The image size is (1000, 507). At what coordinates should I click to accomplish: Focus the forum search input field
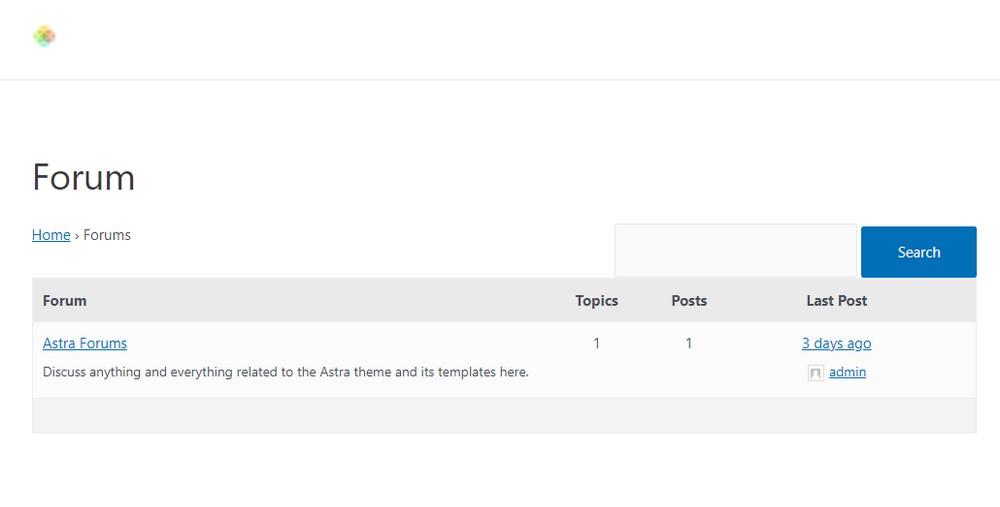[735, 251]
